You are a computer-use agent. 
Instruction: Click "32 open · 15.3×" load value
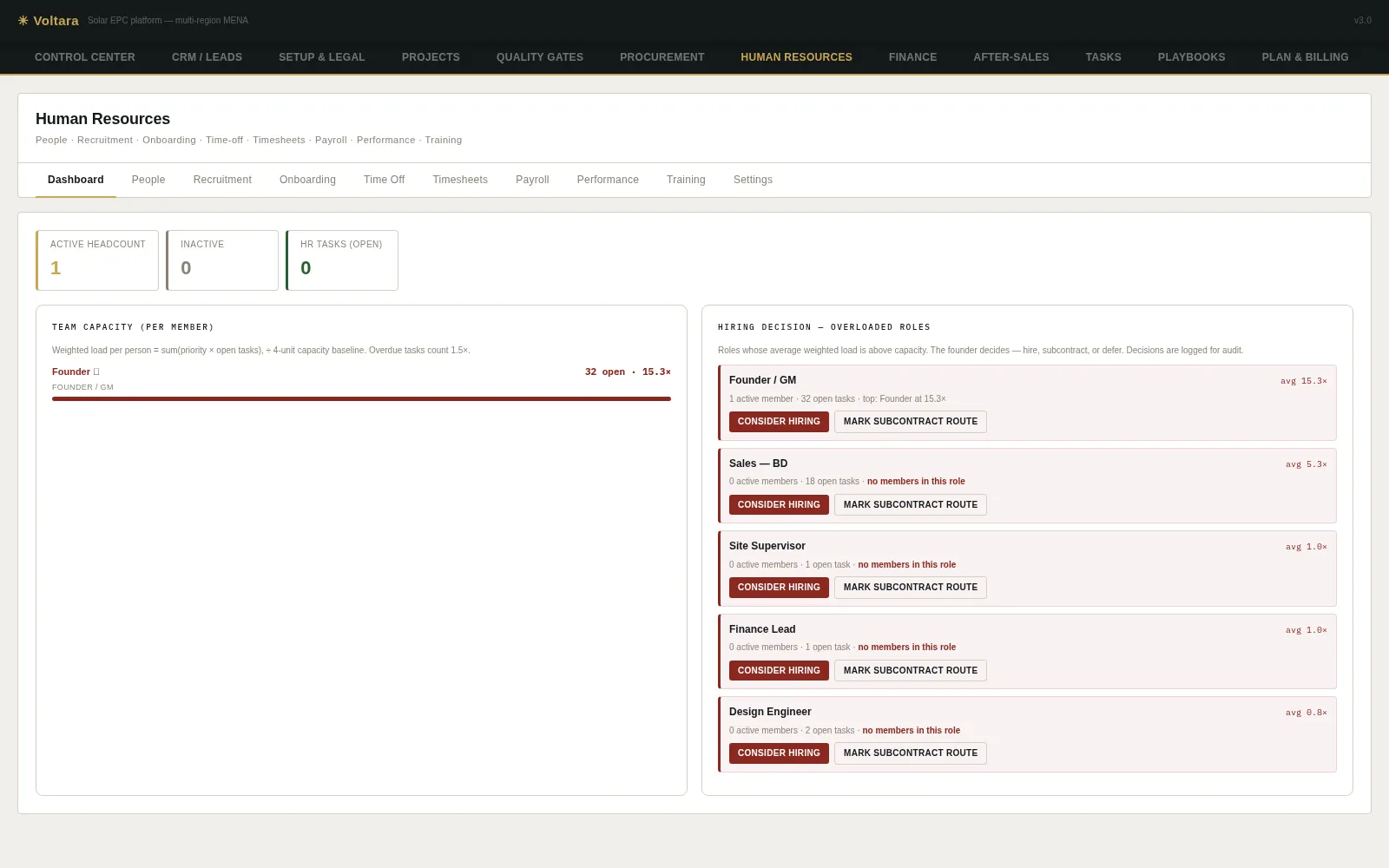(628, 372)
